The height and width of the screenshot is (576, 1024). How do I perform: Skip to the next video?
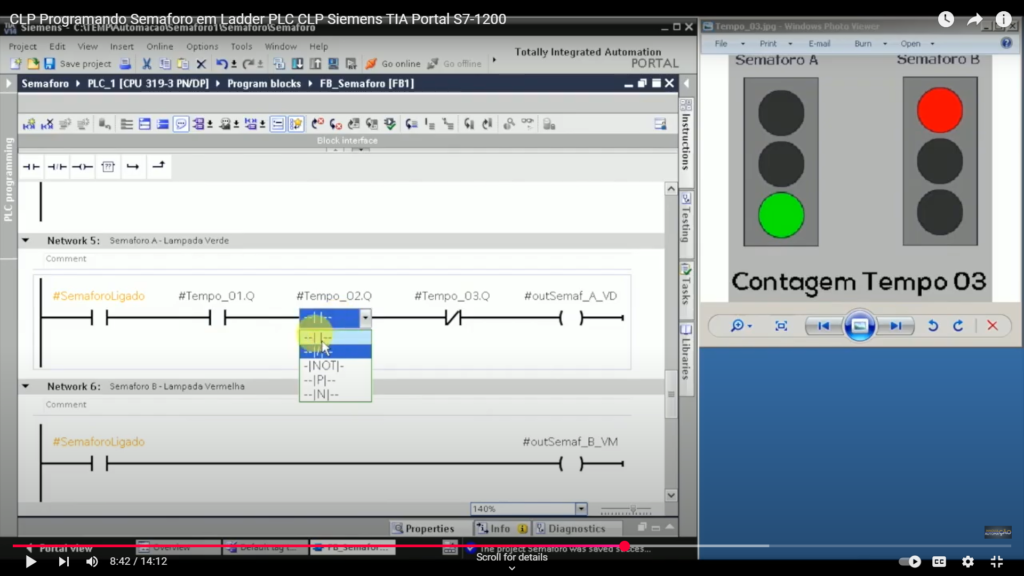63,561
